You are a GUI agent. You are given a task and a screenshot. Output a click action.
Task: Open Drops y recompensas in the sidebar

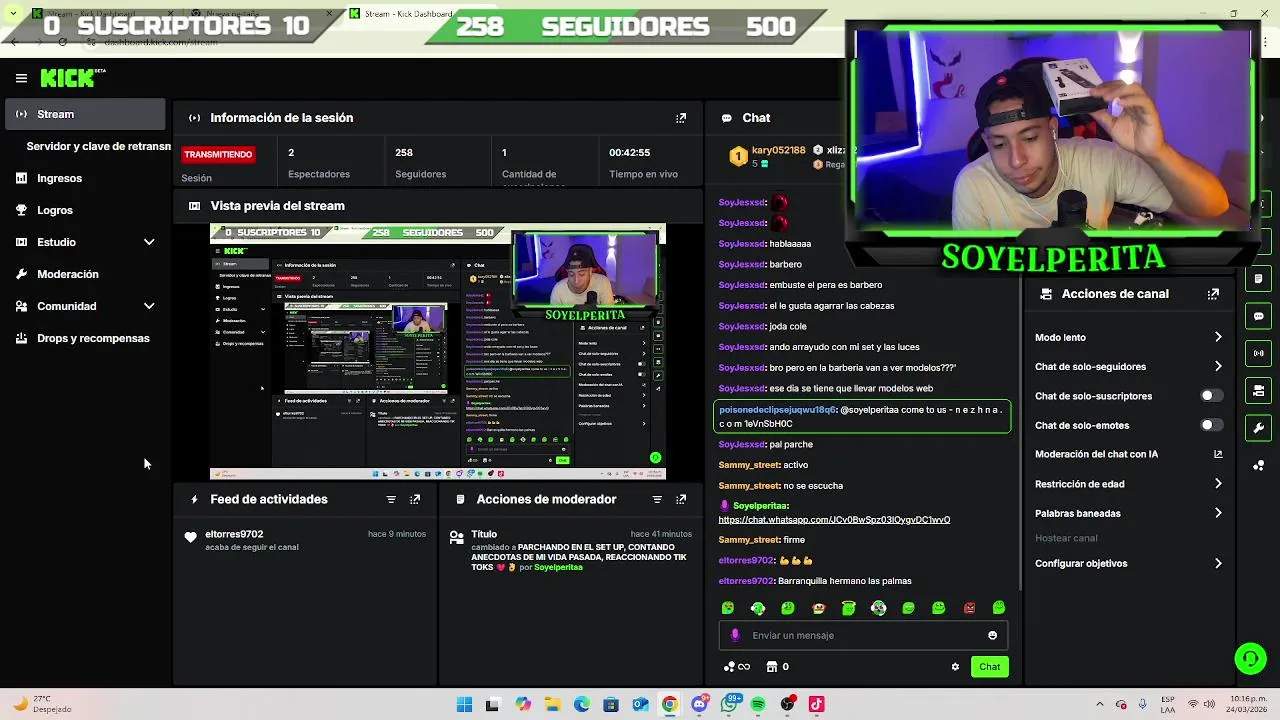click(x=85, y=338)
